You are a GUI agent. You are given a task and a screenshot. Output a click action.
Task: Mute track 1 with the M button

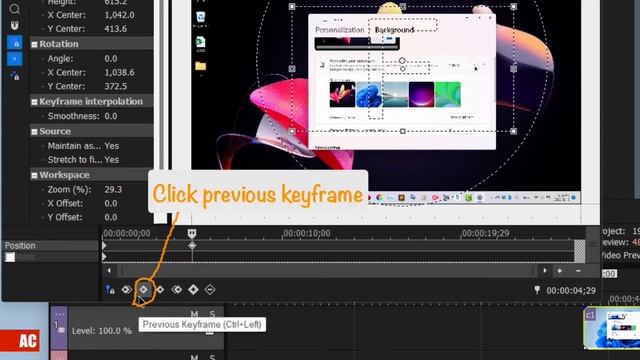pyautogui.click(x=194, y=314)
